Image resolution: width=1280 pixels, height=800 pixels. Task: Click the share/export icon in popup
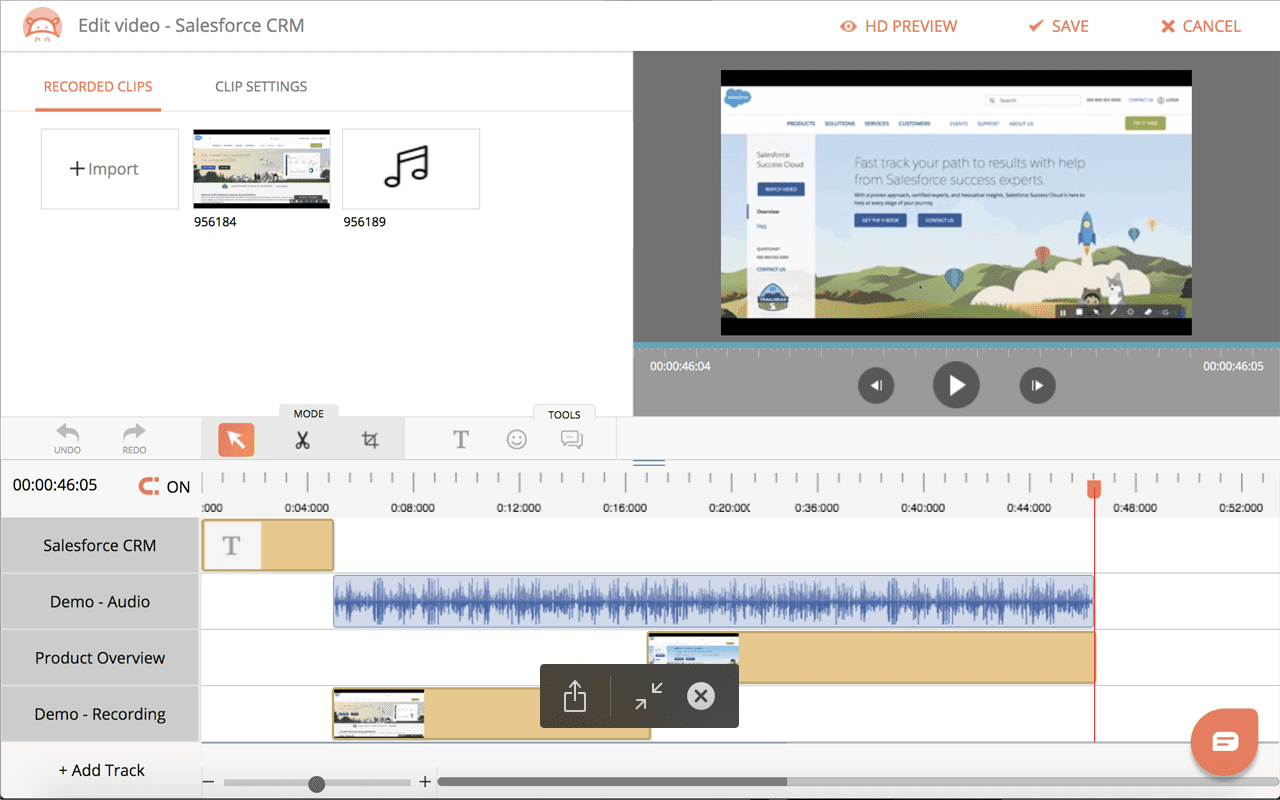pyautogui.click(x=574, y=696)
